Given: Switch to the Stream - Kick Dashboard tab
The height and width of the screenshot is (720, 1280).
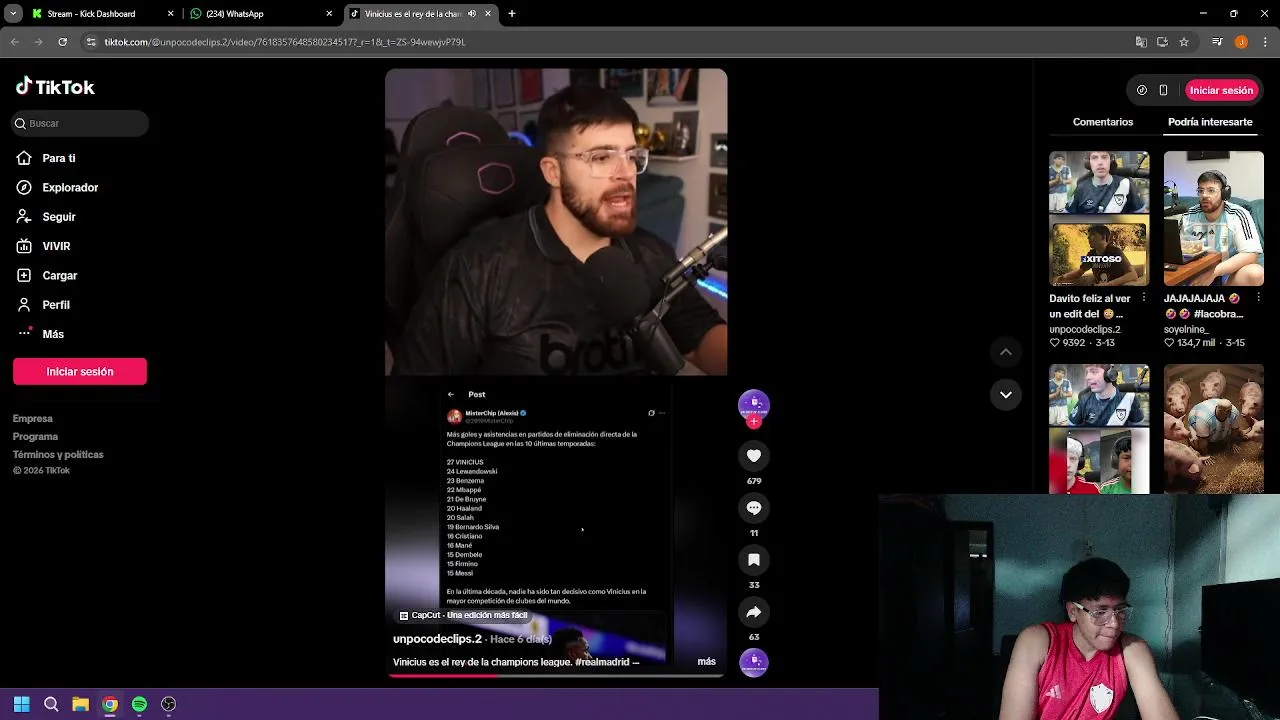Looking at the screenshot, I should (100, 14).
